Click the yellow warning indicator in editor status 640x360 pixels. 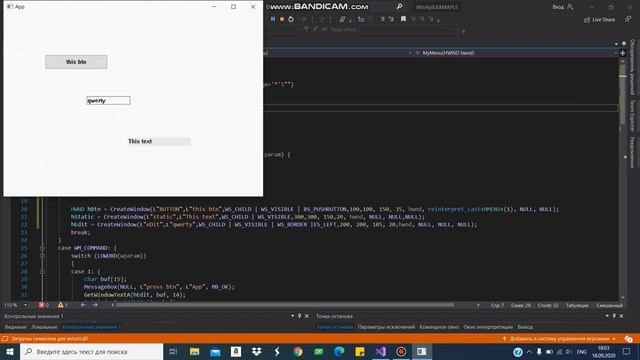[x=62, y=305]
